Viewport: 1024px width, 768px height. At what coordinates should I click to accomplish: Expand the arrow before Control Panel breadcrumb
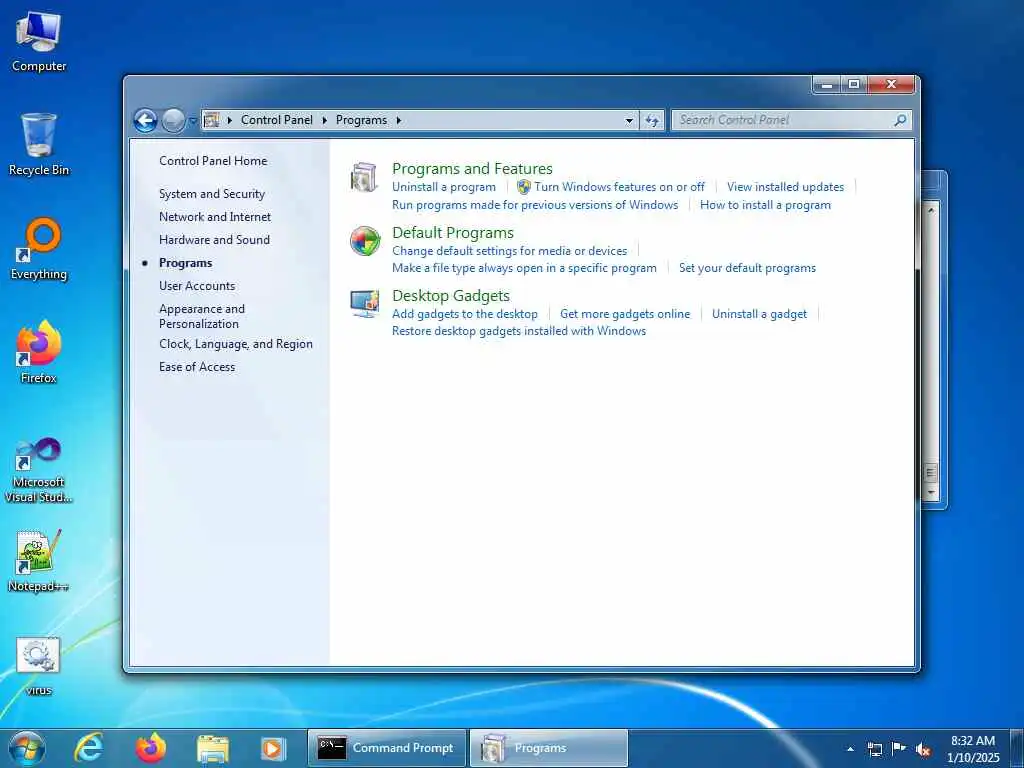[230, 120]
